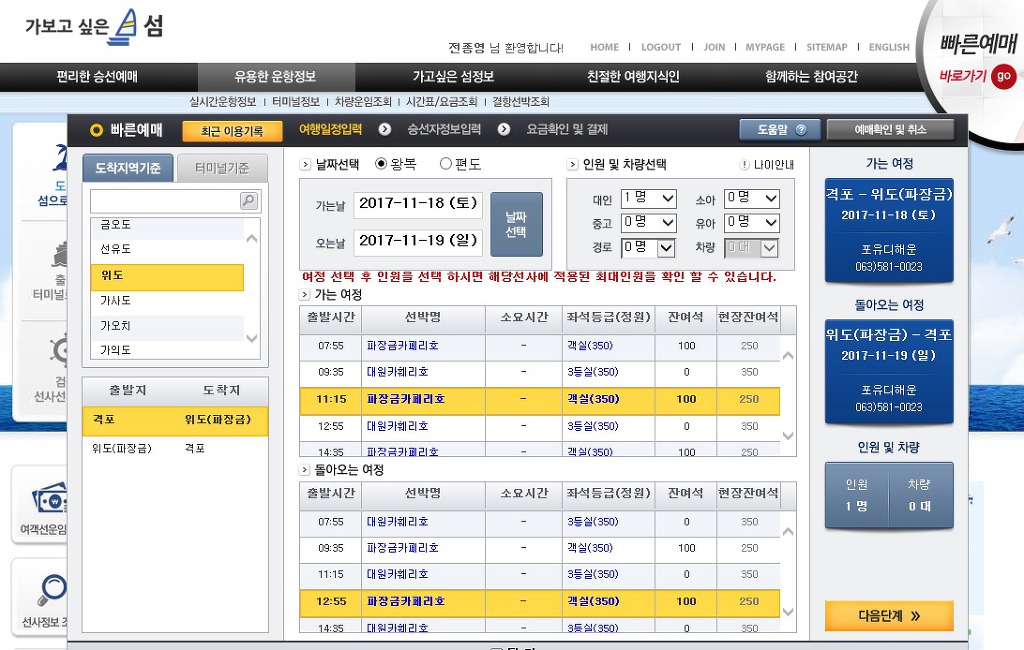The width and height of the screenshot is (1024, 650).
Task: Select the 12:55 대원카훼리호 outbound sailing
Action: pos(539,427)
